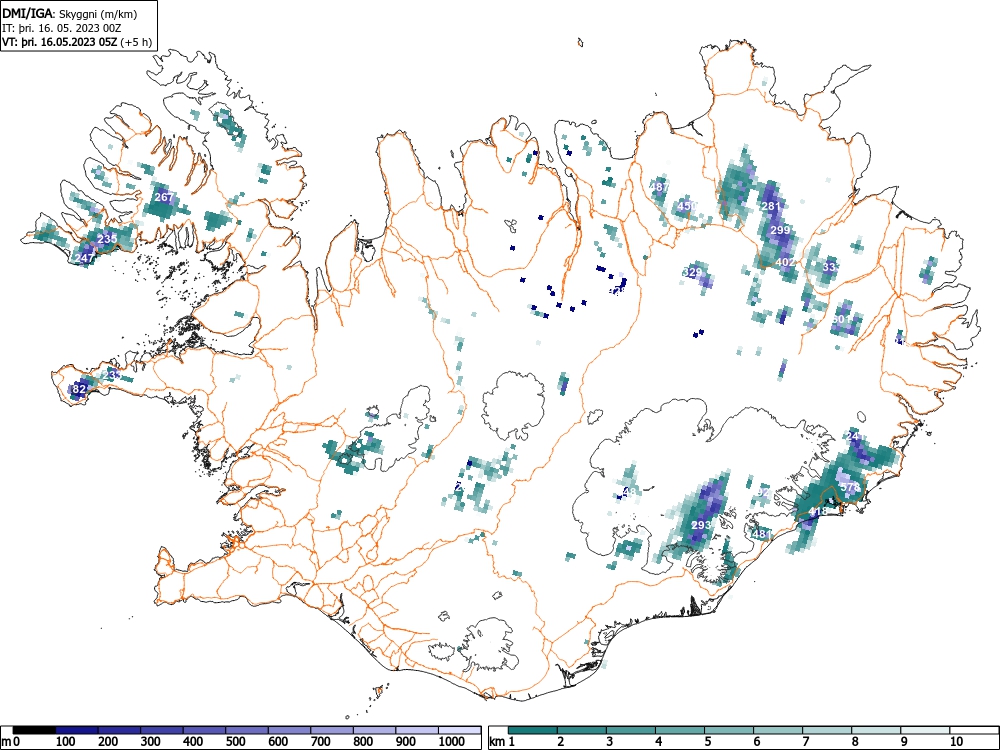The width and height of the screenshot is (1000, 750).
Task: Select the '299' visibility value on the map
Action: click(x=781, y=230)
